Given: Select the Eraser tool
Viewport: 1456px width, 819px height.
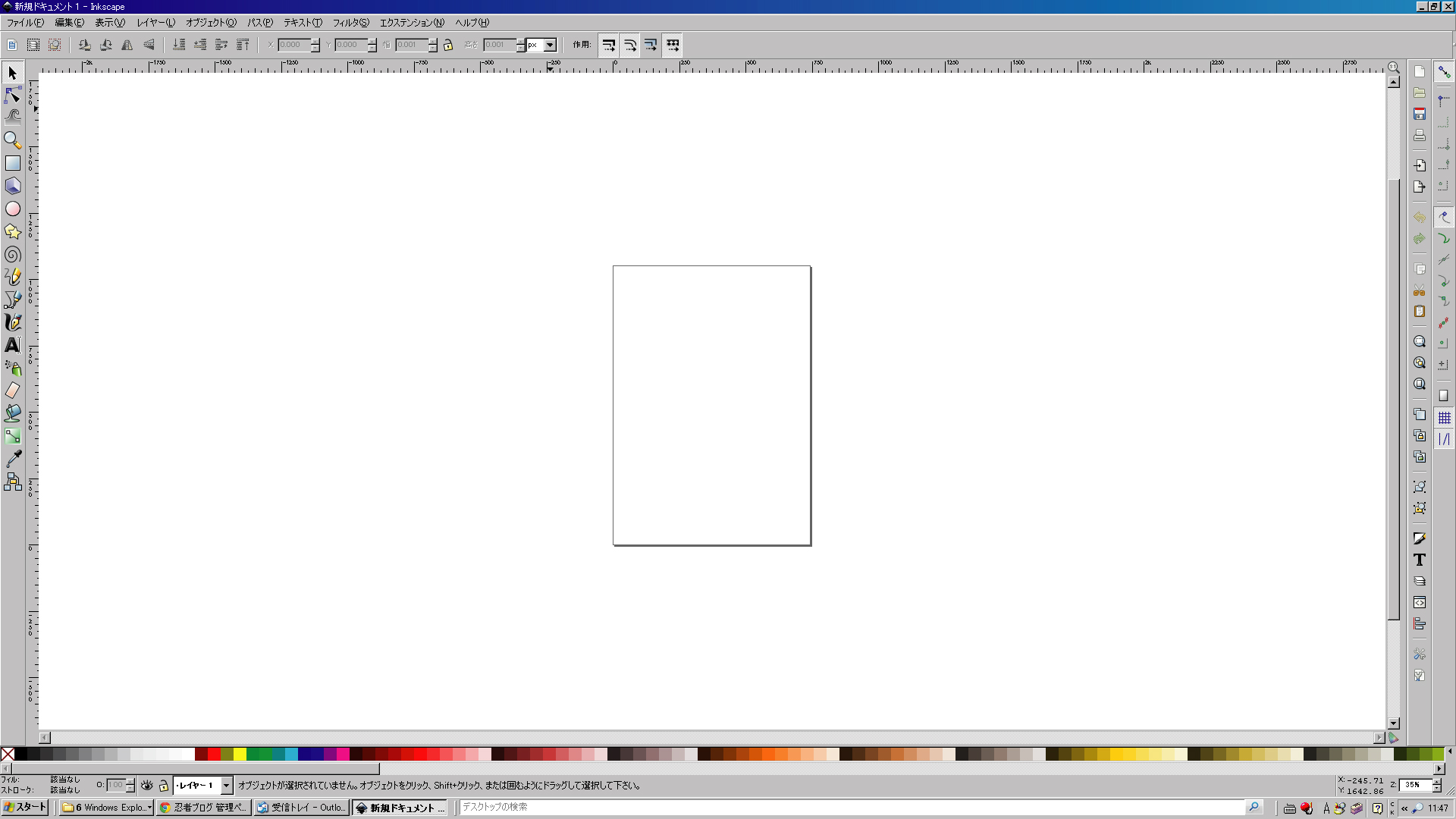Looking at the screenshot, I should tap(13, 391).
